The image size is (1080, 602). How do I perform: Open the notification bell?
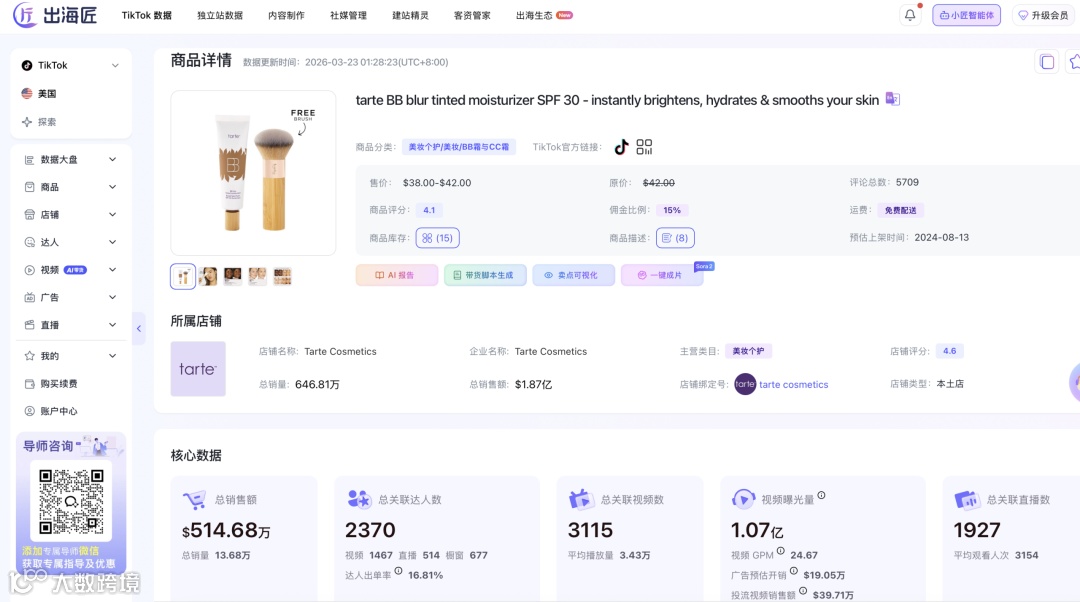coord(910,15)
